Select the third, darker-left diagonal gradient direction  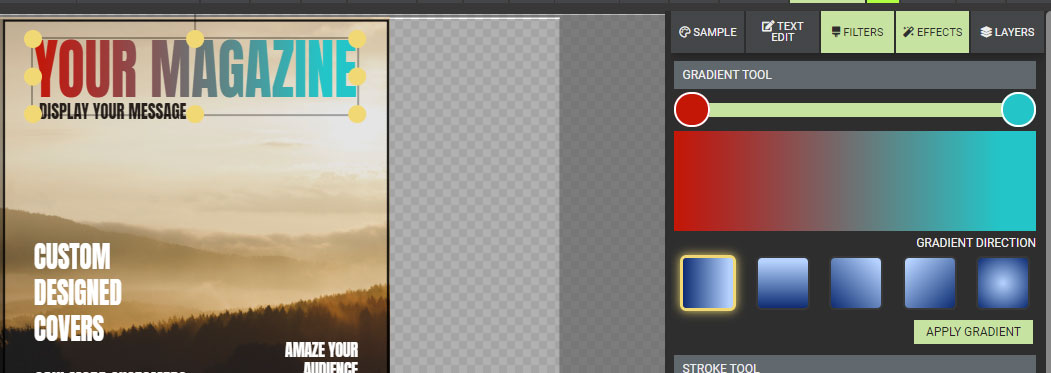click(x=856, y=283)
